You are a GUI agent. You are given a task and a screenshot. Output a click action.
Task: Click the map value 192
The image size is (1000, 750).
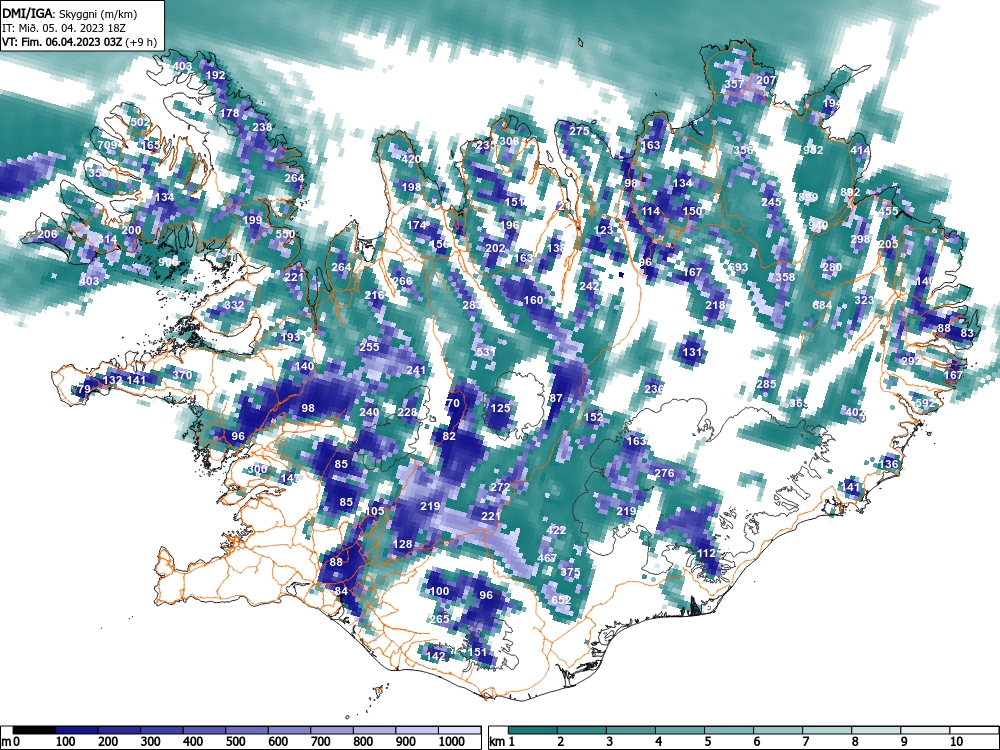point(216,75)
